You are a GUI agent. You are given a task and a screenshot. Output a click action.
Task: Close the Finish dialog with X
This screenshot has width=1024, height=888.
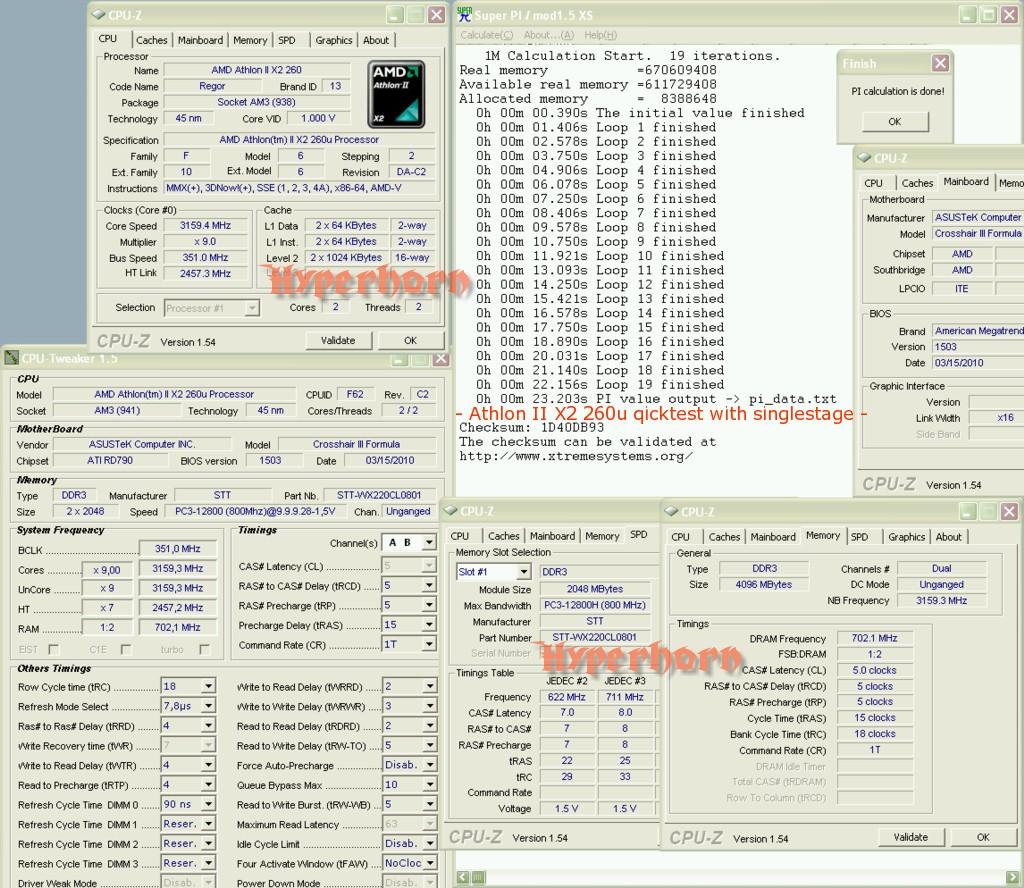click(x=940, y=63)
